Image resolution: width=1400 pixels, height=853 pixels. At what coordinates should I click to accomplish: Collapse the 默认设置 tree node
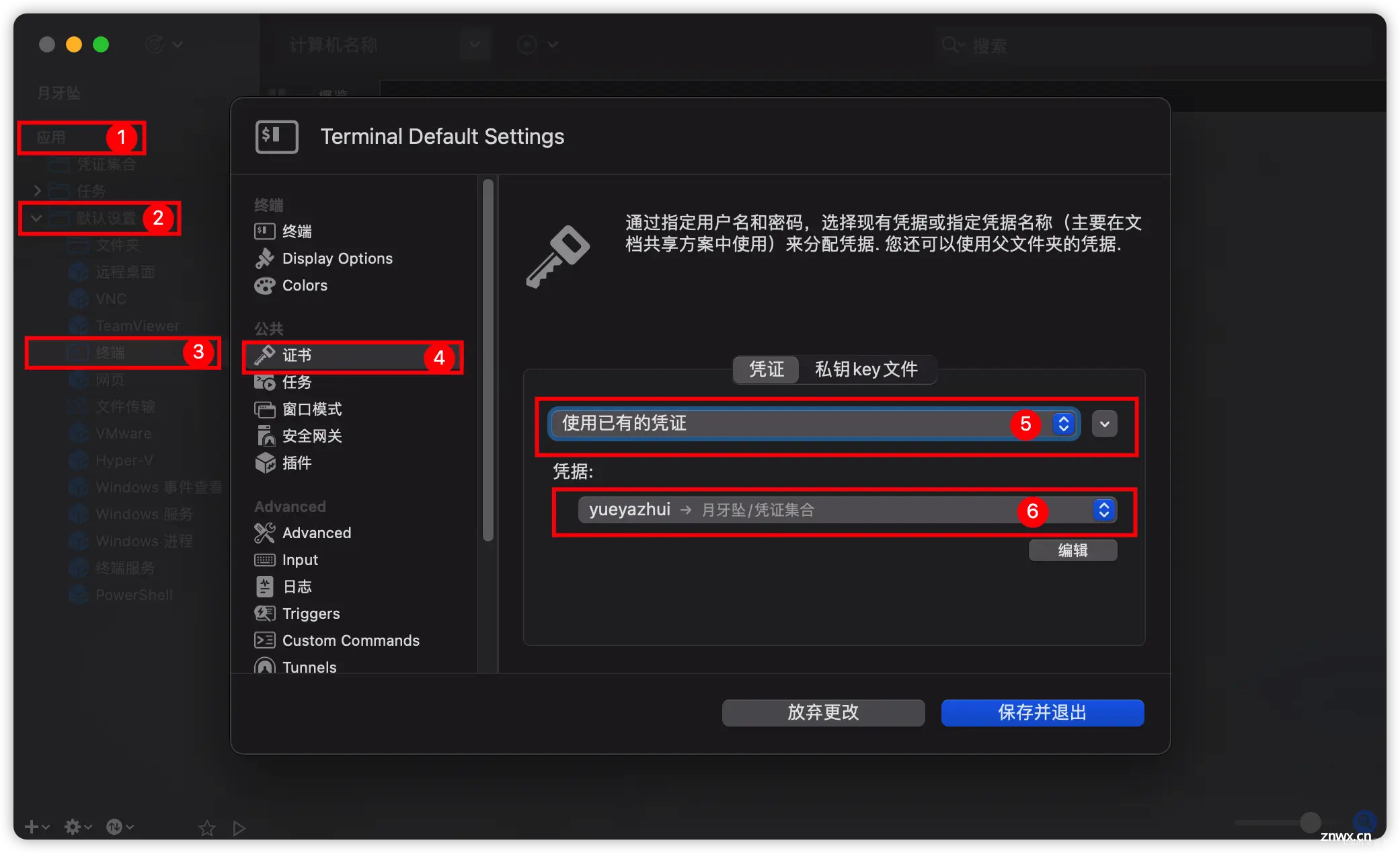click(36, 218)
